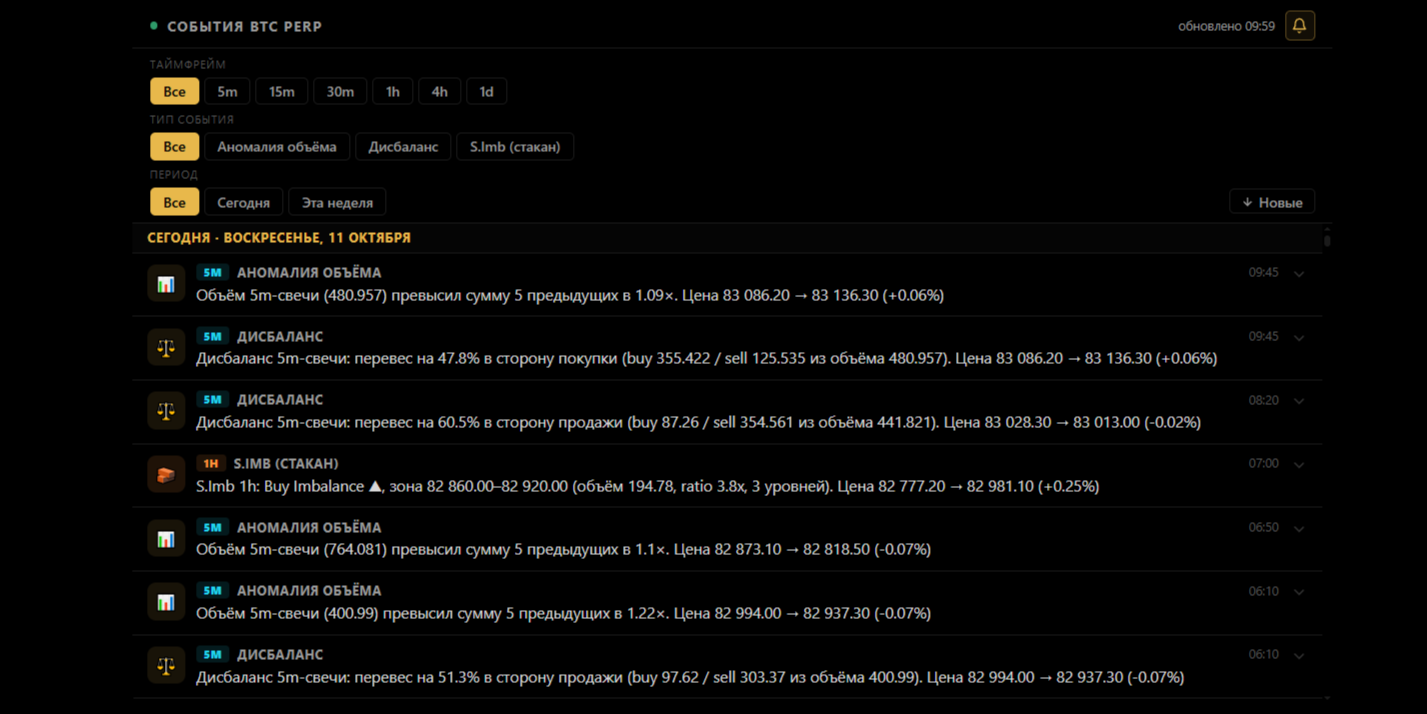Expand the 06:10 Дисбаланс event details
Screen dimensions: 1427x714
click(x=1299, y=655)
